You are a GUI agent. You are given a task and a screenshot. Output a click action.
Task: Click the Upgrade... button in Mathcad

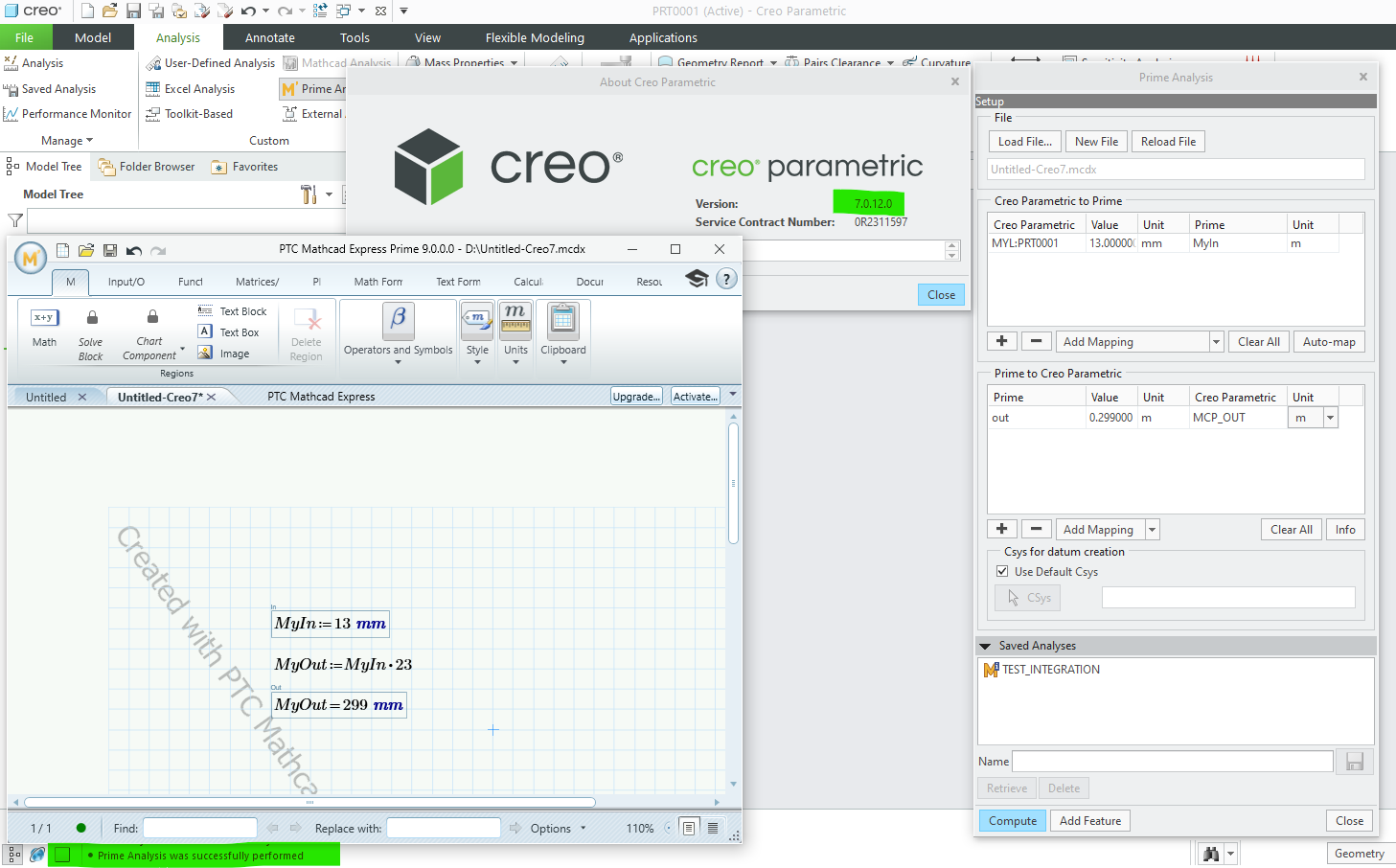pos(636,397)
